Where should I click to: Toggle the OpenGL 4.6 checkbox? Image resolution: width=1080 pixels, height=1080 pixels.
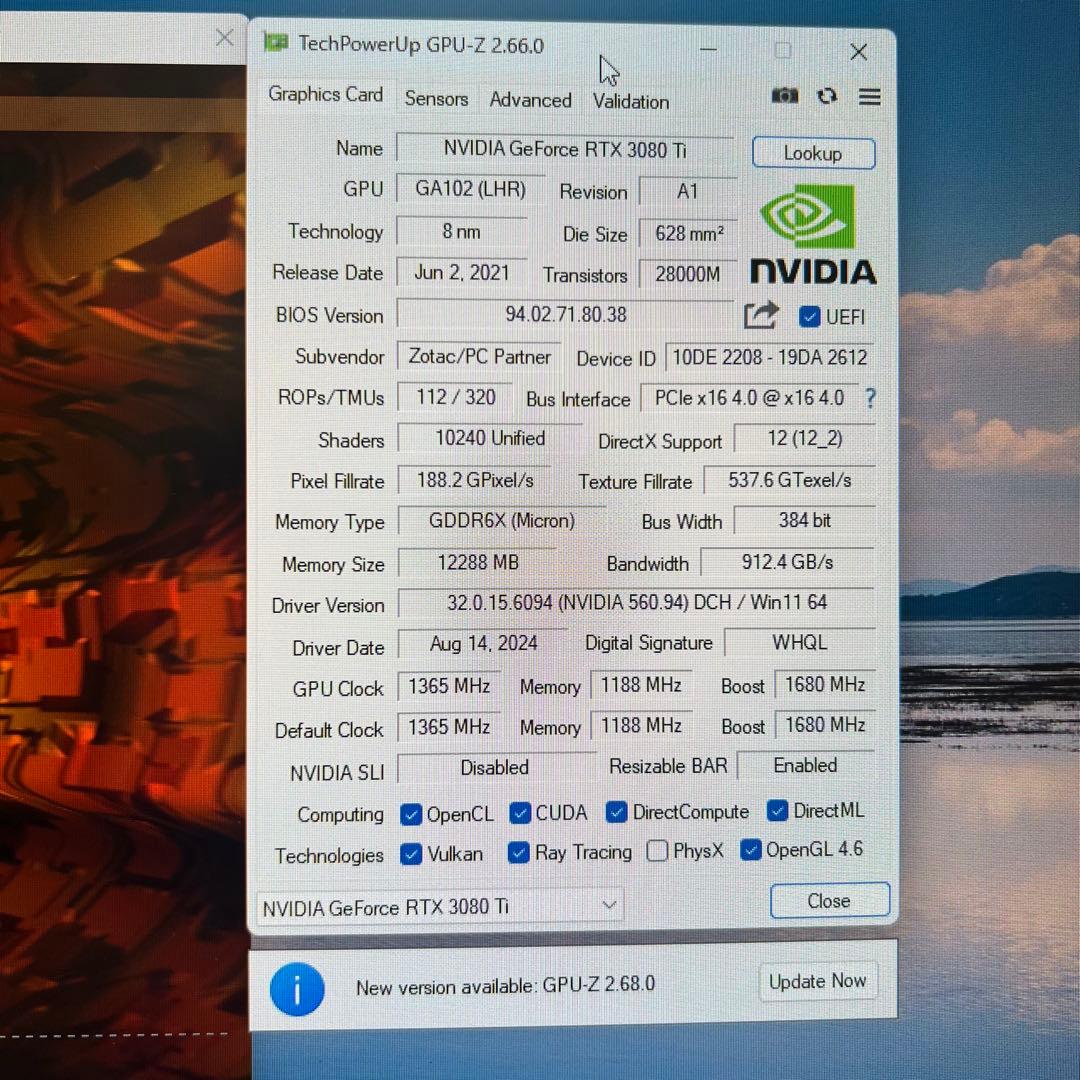pyautogui.click(x=750, y=849)
